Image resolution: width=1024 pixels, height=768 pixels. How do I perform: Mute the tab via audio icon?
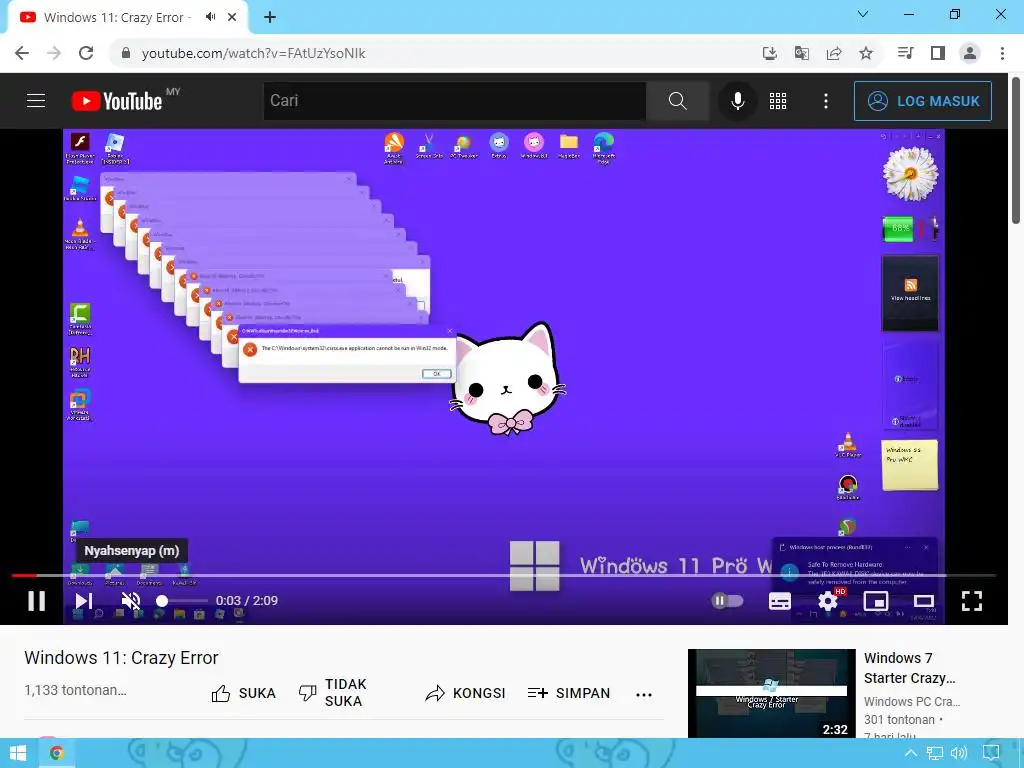(x=210, y=17)
